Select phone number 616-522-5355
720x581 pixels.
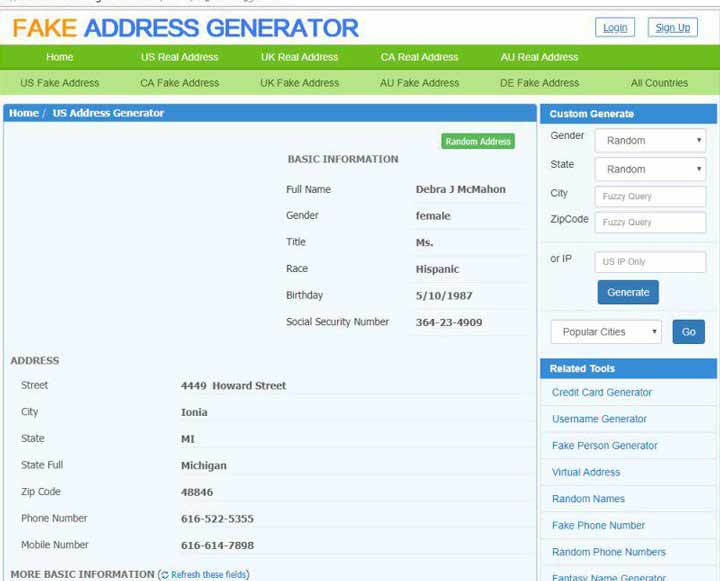click(217, 519)
